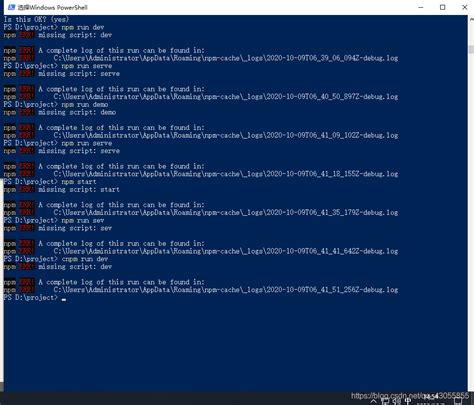Click the 'Is this OK? (yes)' line
The image size is (474, 405).
[x=36, y=19]
